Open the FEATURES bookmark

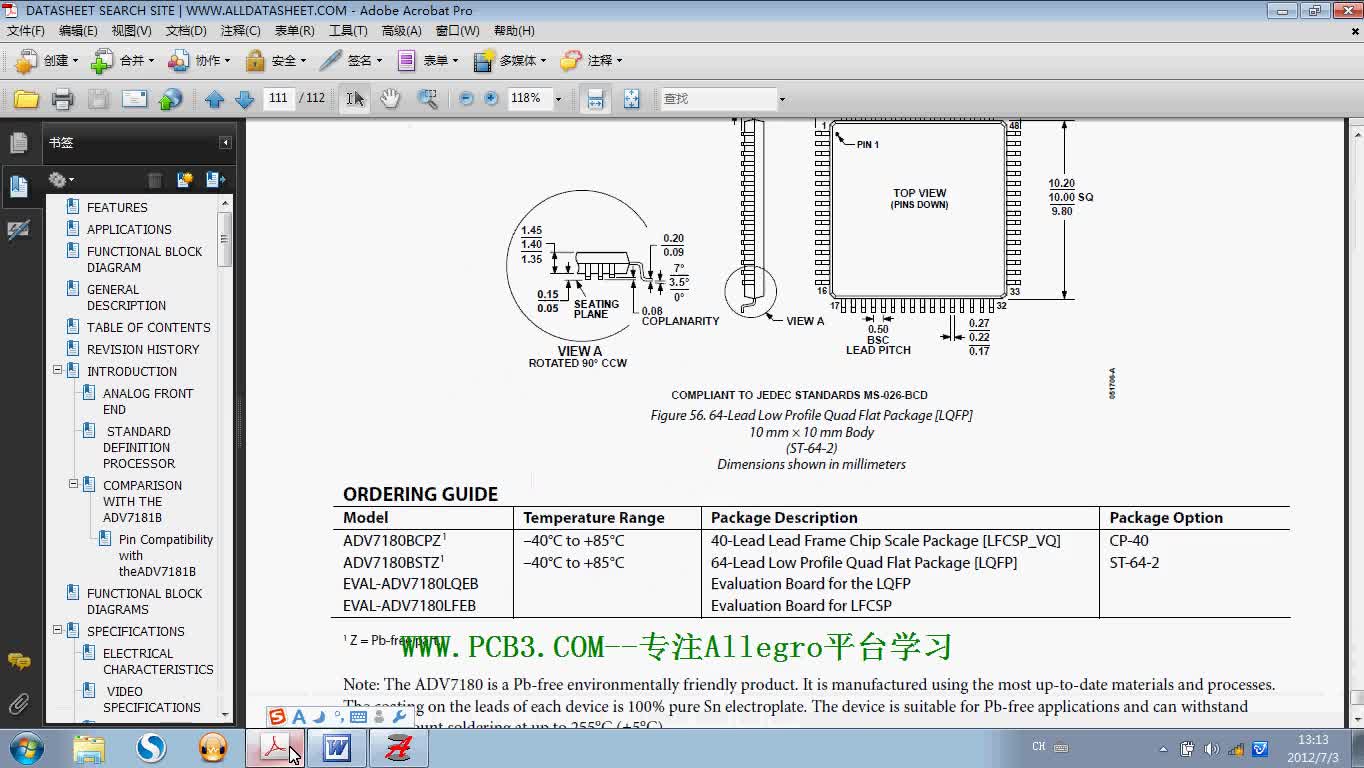(117, 207)
